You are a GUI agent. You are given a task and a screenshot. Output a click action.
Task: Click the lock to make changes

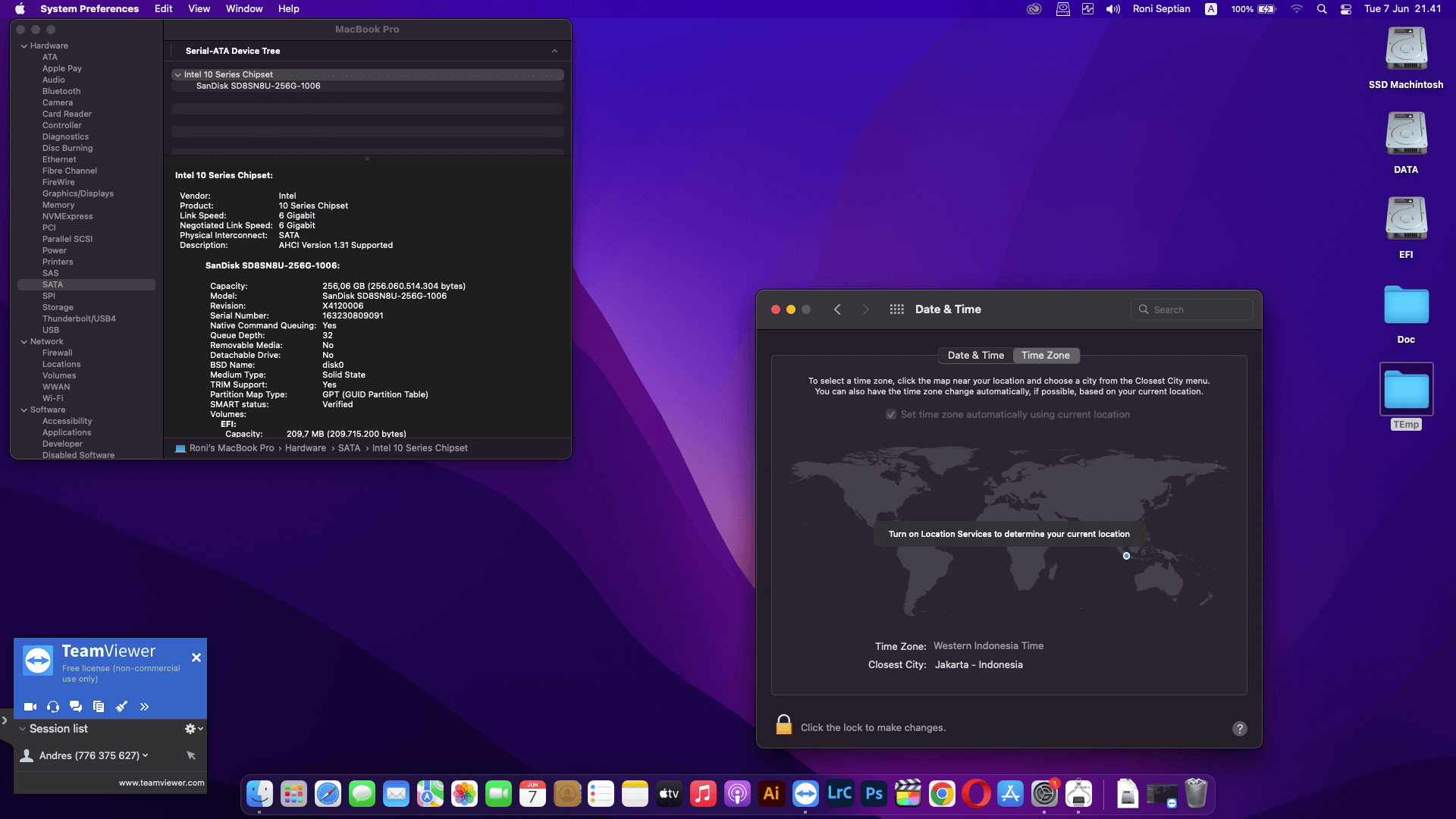pos(784,725)
